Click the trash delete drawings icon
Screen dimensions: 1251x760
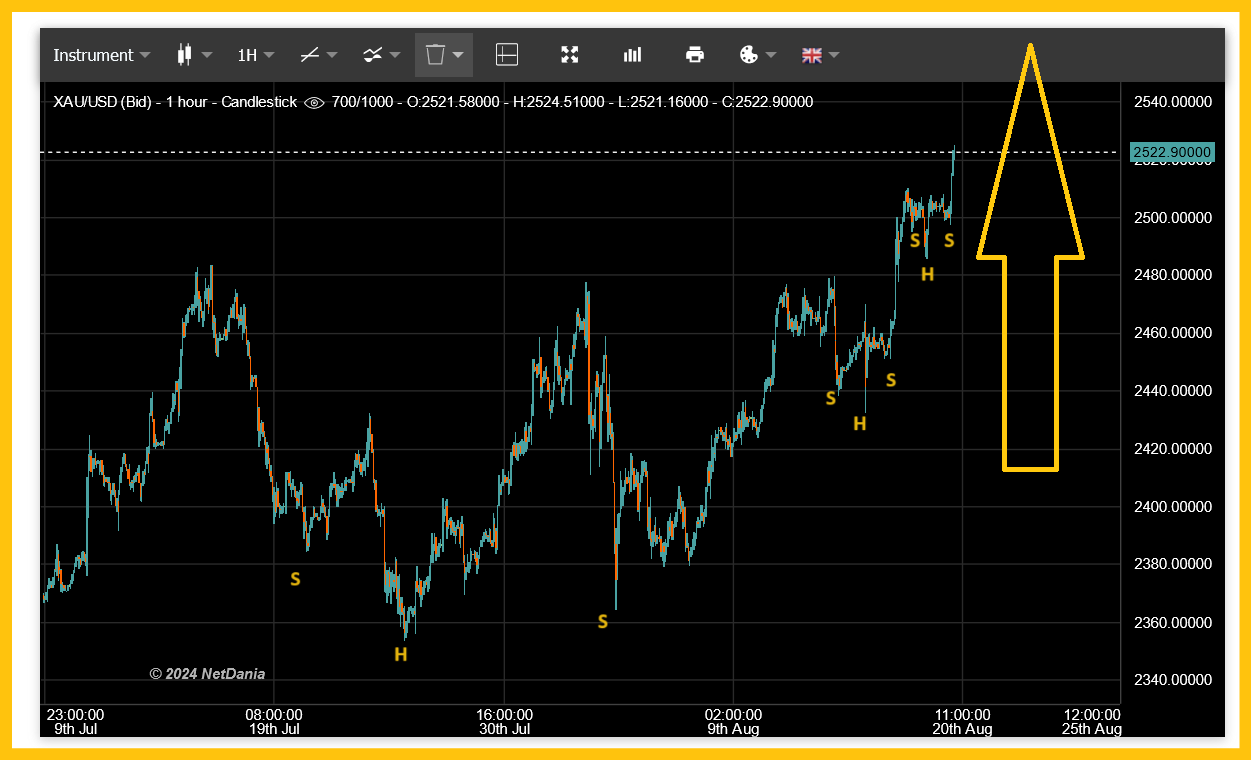coord(434,55)
